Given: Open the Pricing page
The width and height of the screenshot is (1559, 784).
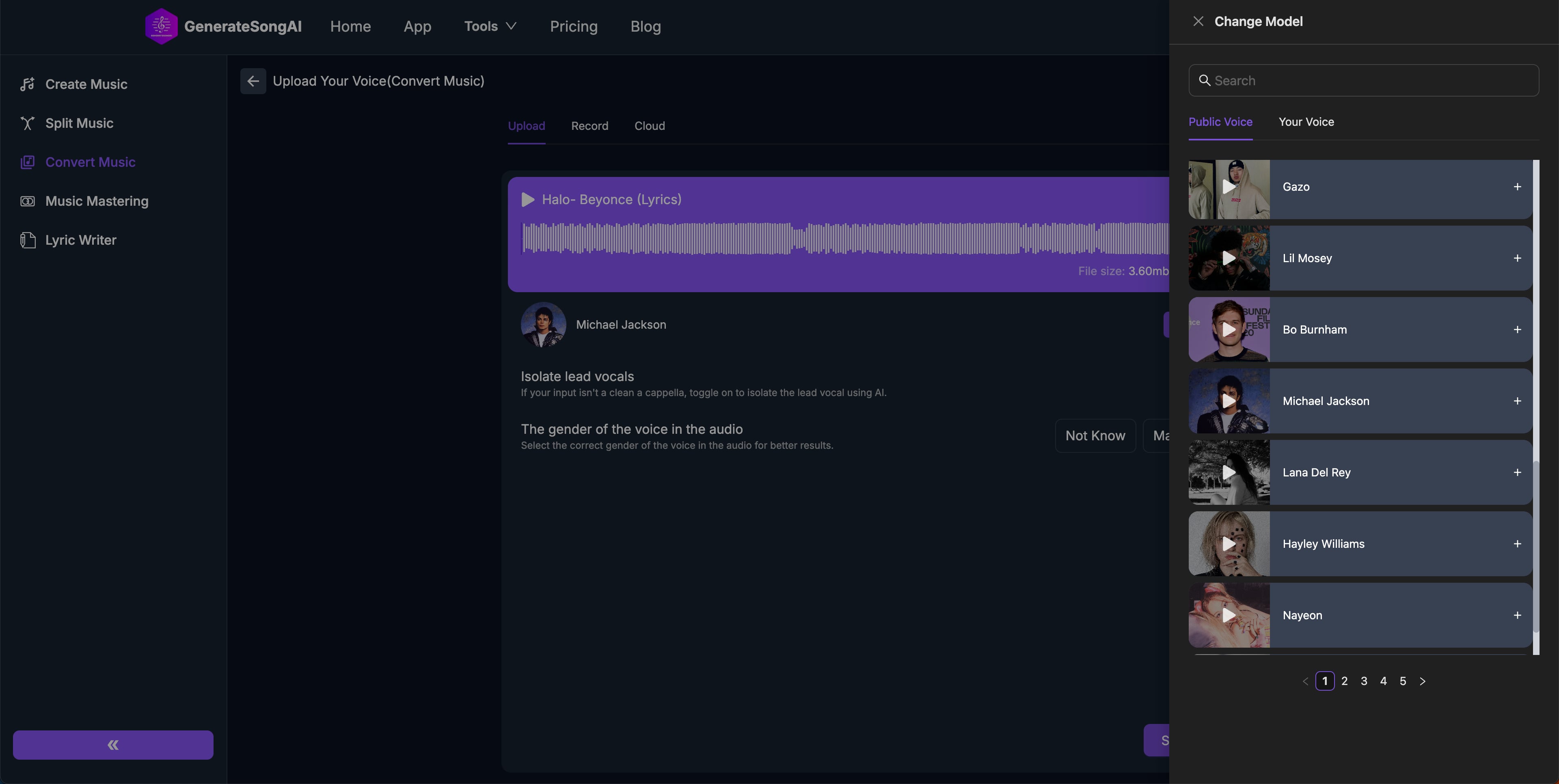Looking at the screenshot, I should point(574,26).
